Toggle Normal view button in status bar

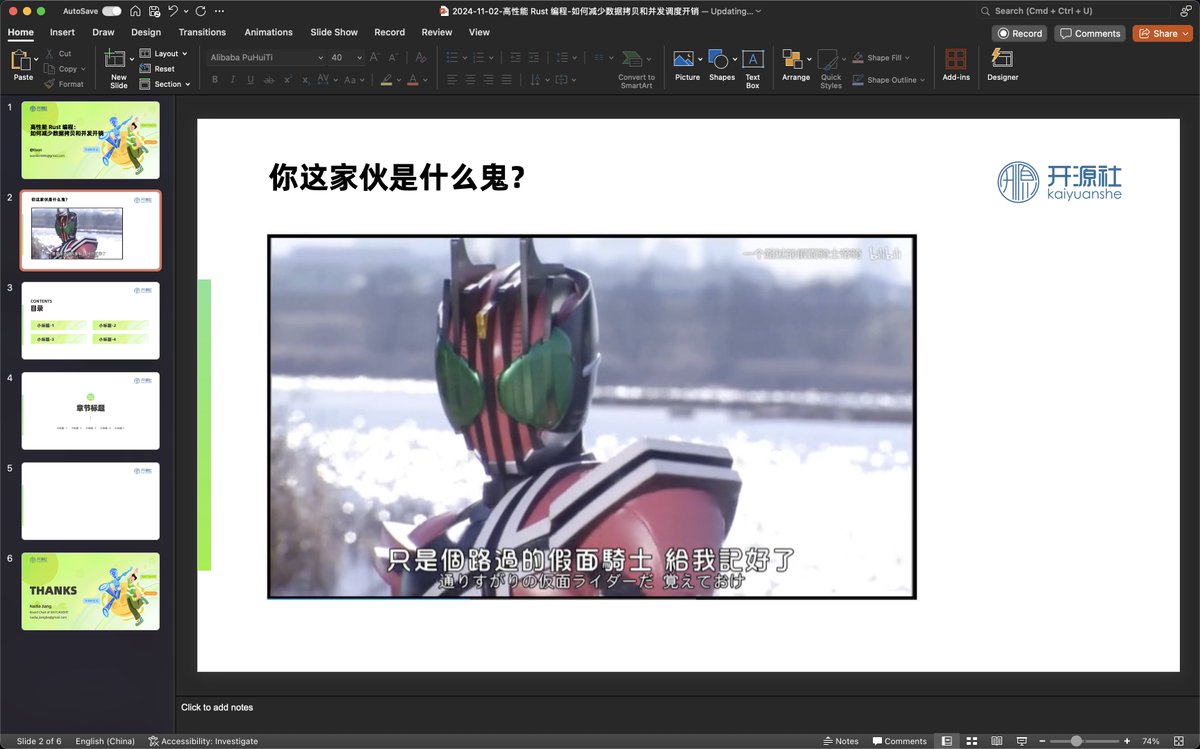pyautogui.click(x=946, y=741)
